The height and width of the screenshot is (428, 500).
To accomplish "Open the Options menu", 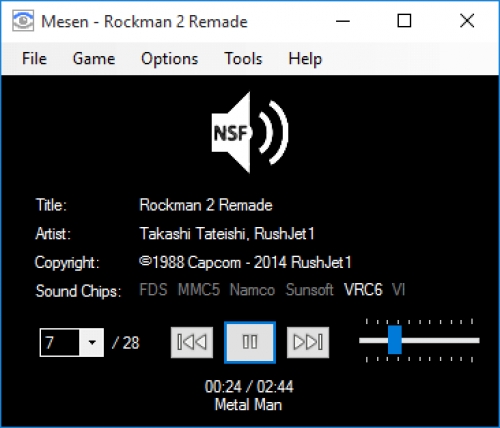I will pyautogui.click(x=169, y=59).
